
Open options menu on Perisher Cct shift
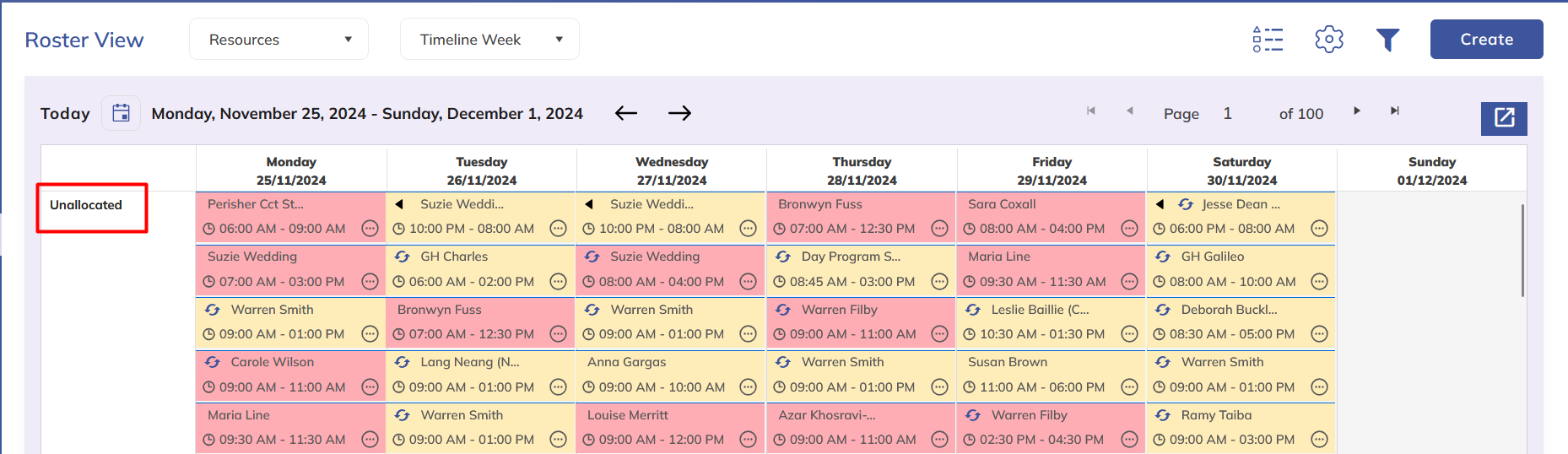370,229
